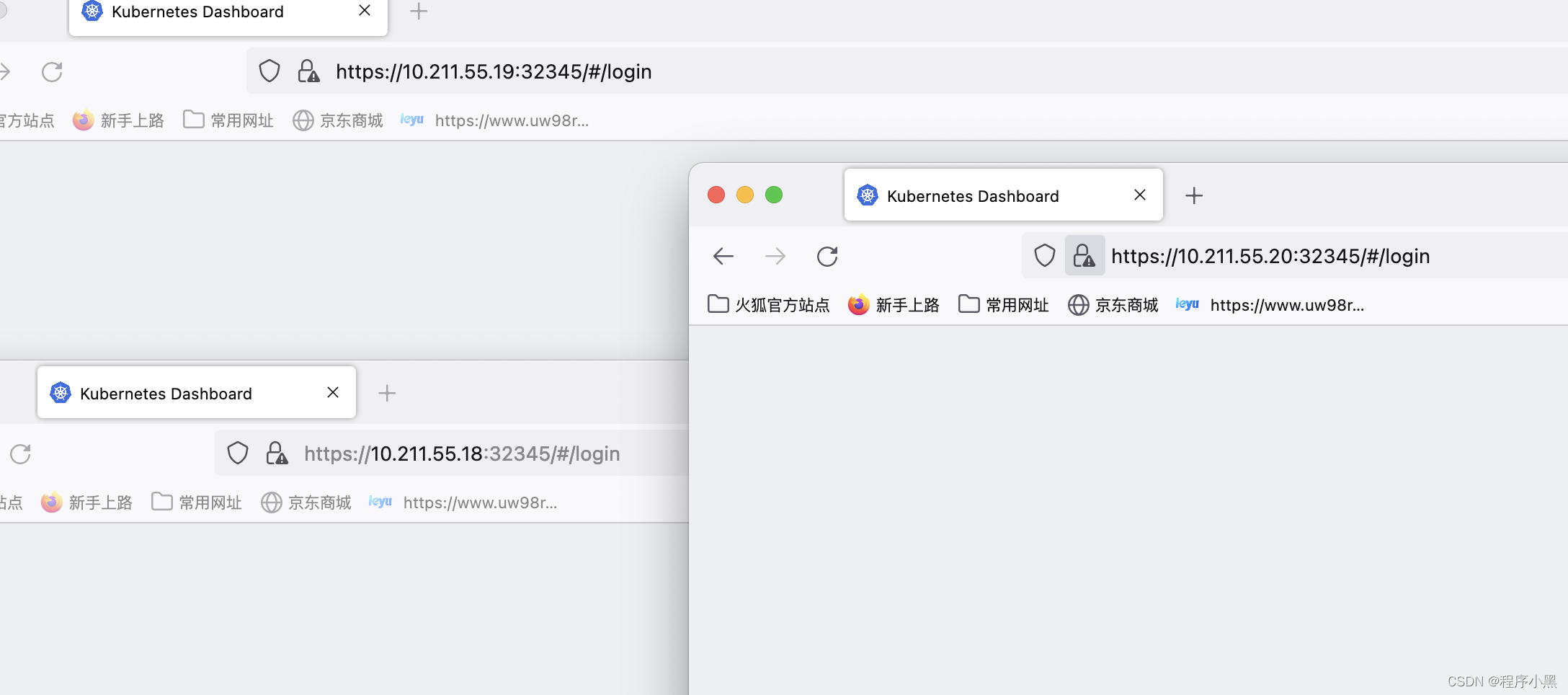Screen dimensions: 1568x695
Task: Open 常用网址 bookmark folder in 10.211.55.18 window
Action: tap(197, 503)
